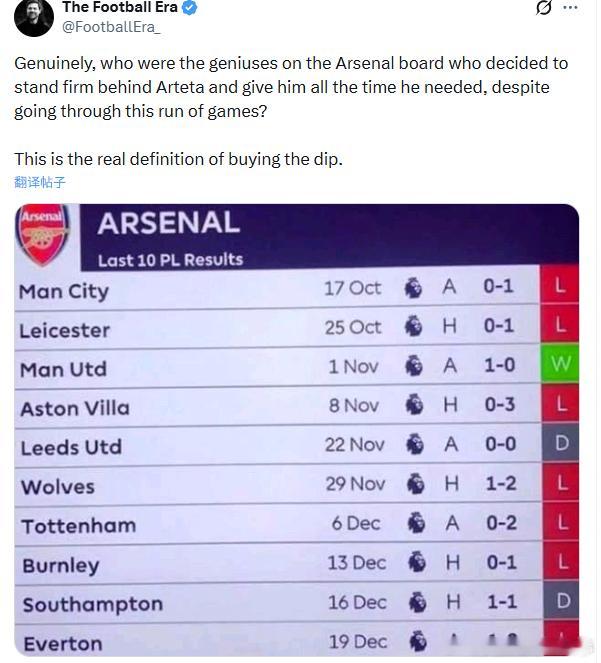Screen dimensions: 601x663
Task: Open The Football Era profile avatar
Action: (x=34, y=14)
